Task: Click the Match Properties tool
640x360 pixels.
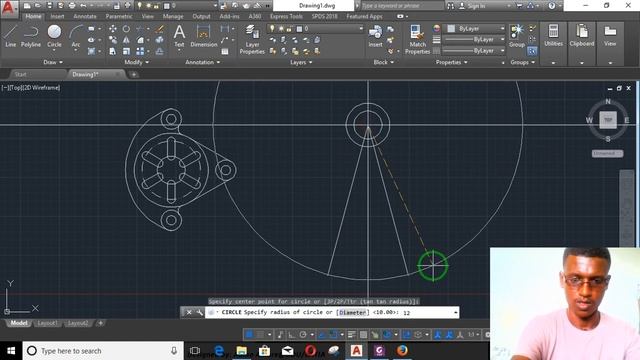Action: click(417, 40)
